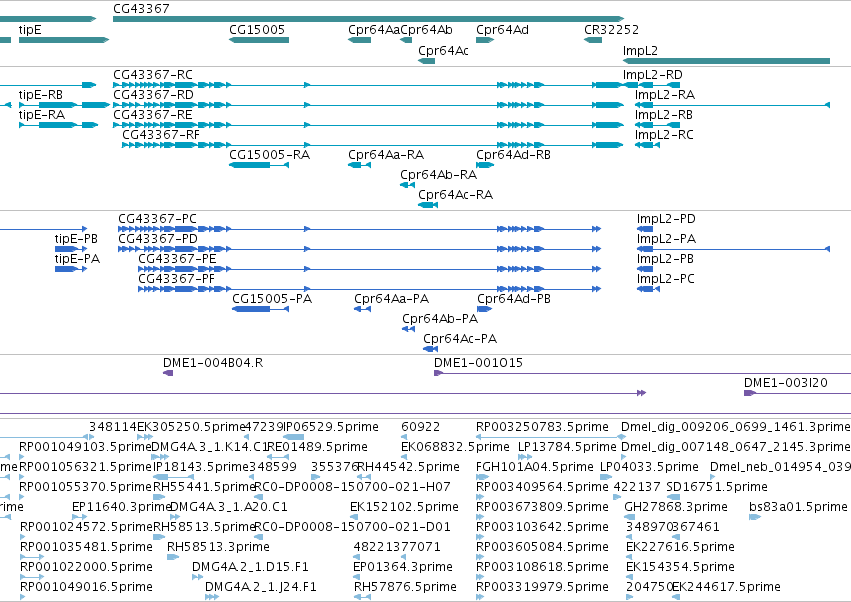The image size is (851, 602).
Task: Click the SD16751.5prime EST label
Action: (x=717, y=487)
